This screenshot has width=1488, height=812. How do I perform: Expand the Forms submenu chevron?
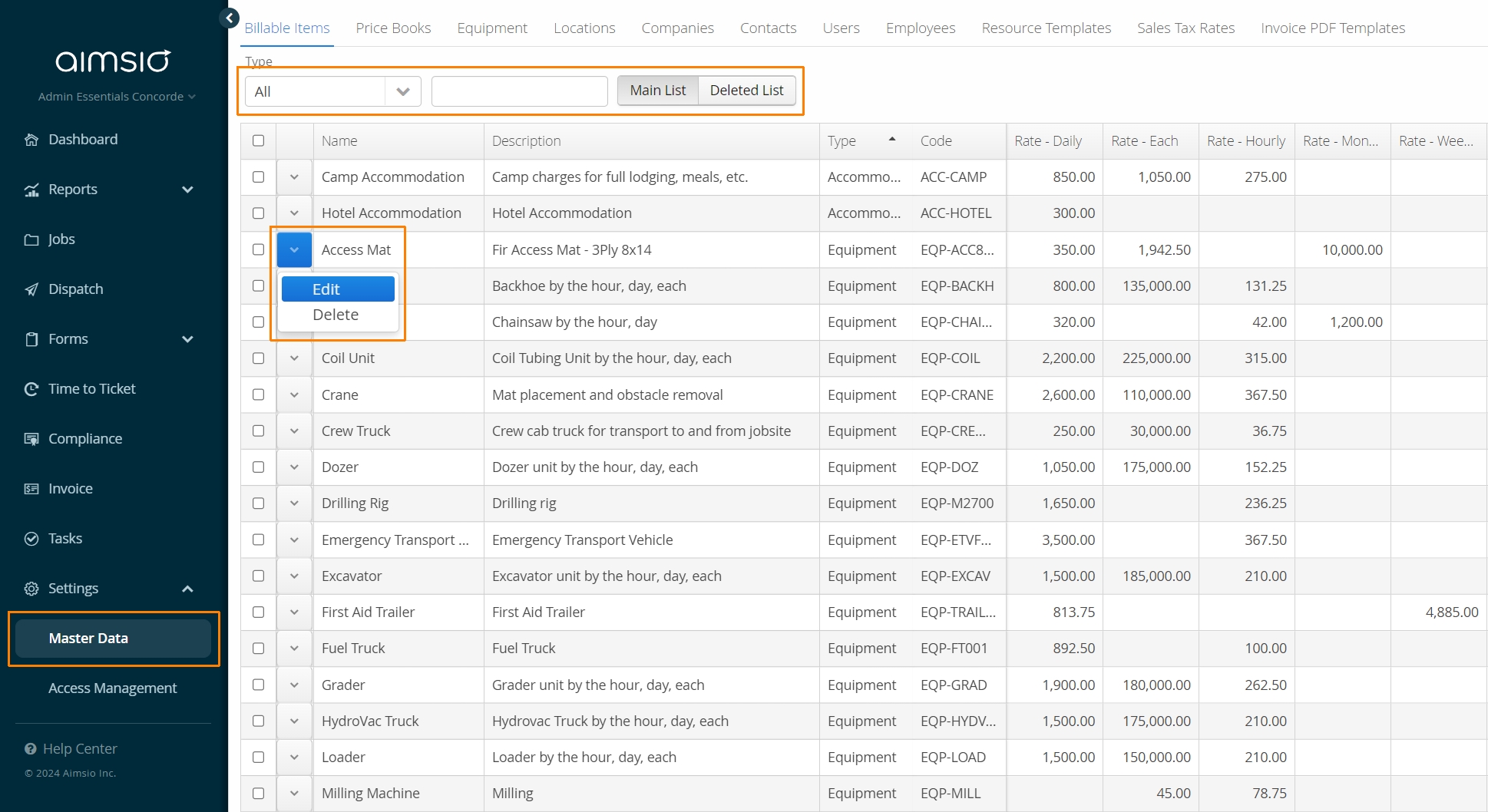point(187,339)
